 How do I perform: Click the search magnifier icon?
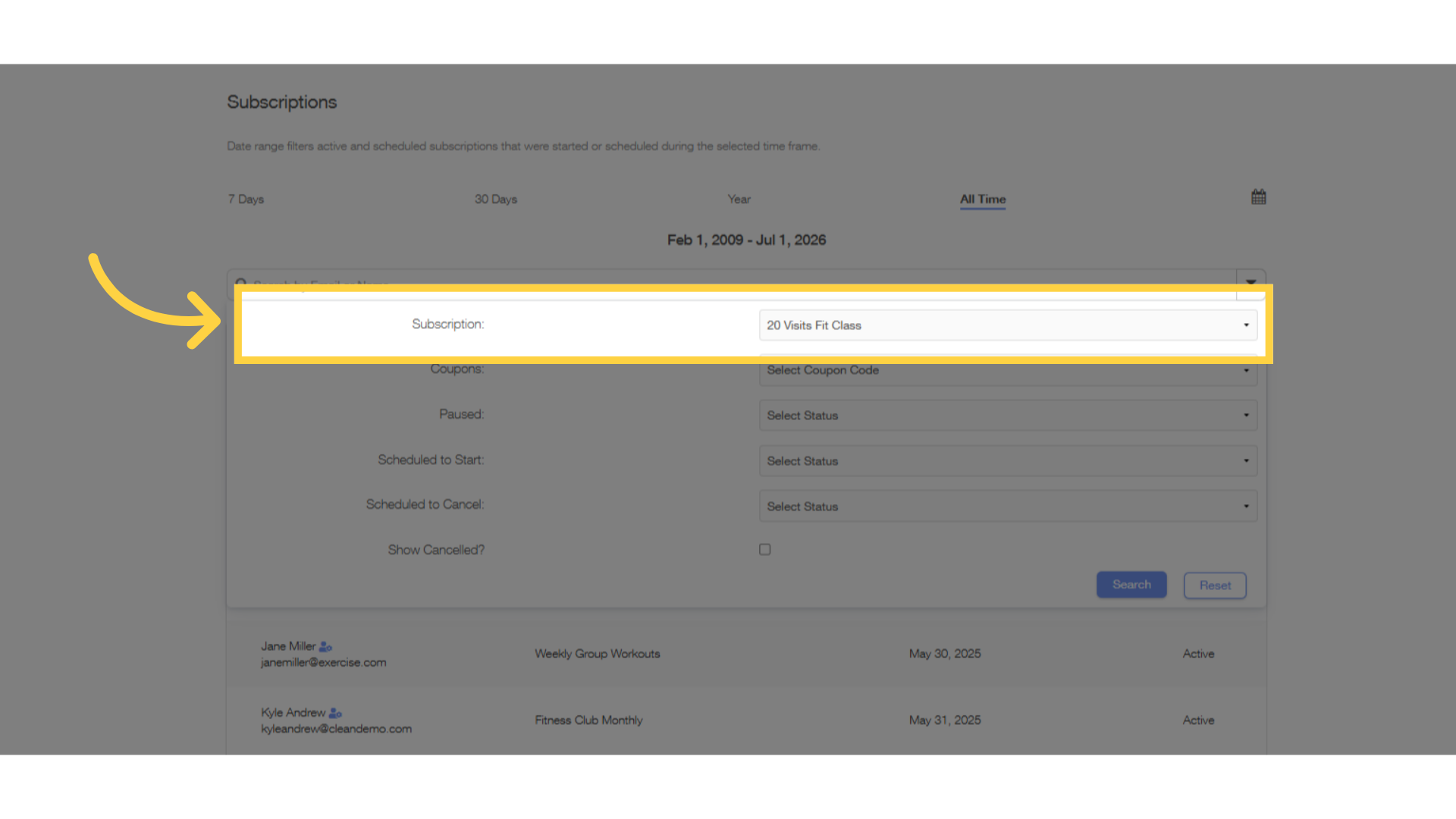[x=241, y=283]
